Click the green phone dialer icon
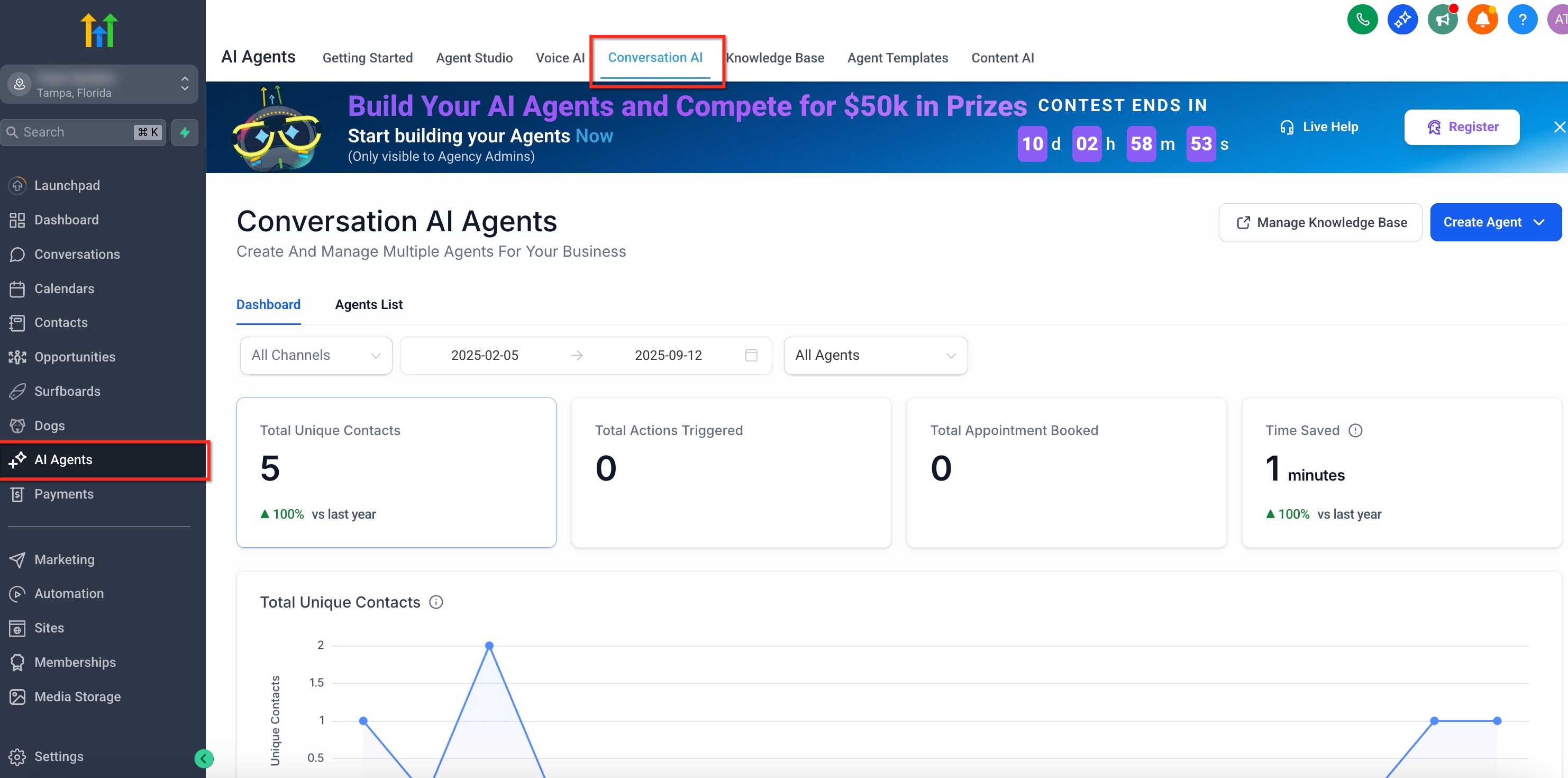This screenshot has width=1568, height=778. click(x=1362, y=20)
